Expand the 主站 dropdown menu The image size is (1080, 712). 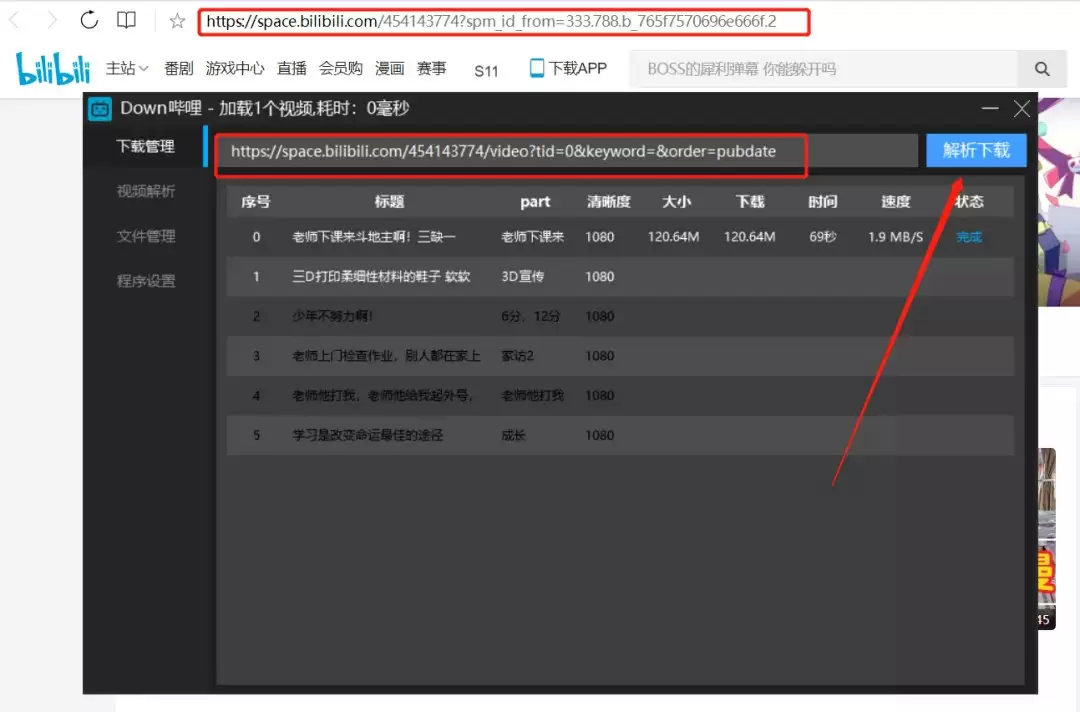pos(127,68)
